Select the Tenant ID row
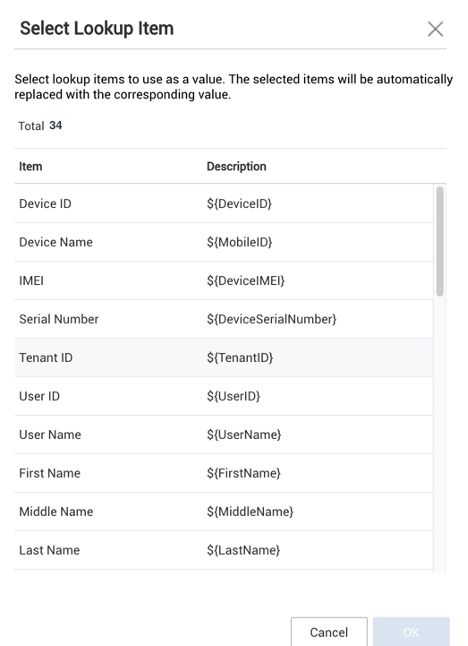The height and width of the screenshot is (646, 468). 224,358
